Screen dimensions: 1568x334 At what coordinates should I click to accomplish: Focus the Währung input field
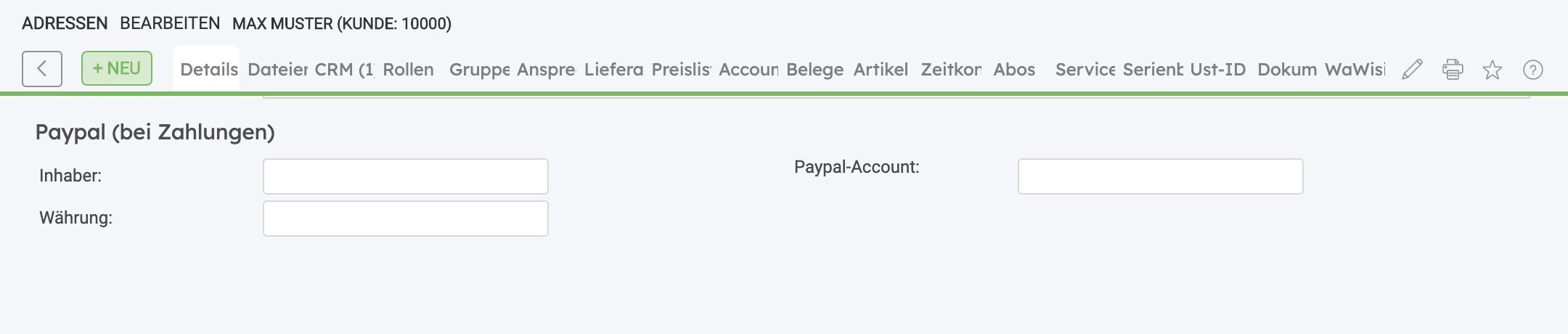tap(405, 219)
